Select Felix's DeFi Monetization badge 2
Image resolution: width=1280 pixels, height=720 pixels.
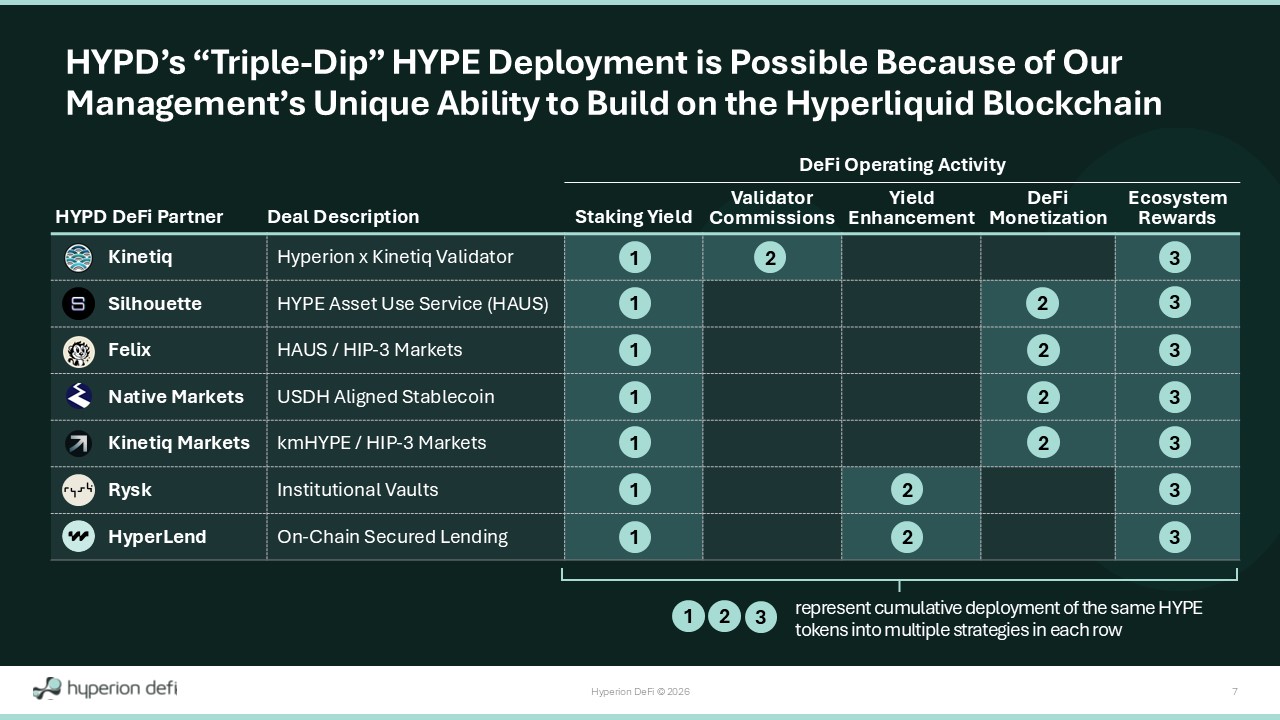[x=1043, y=350]
